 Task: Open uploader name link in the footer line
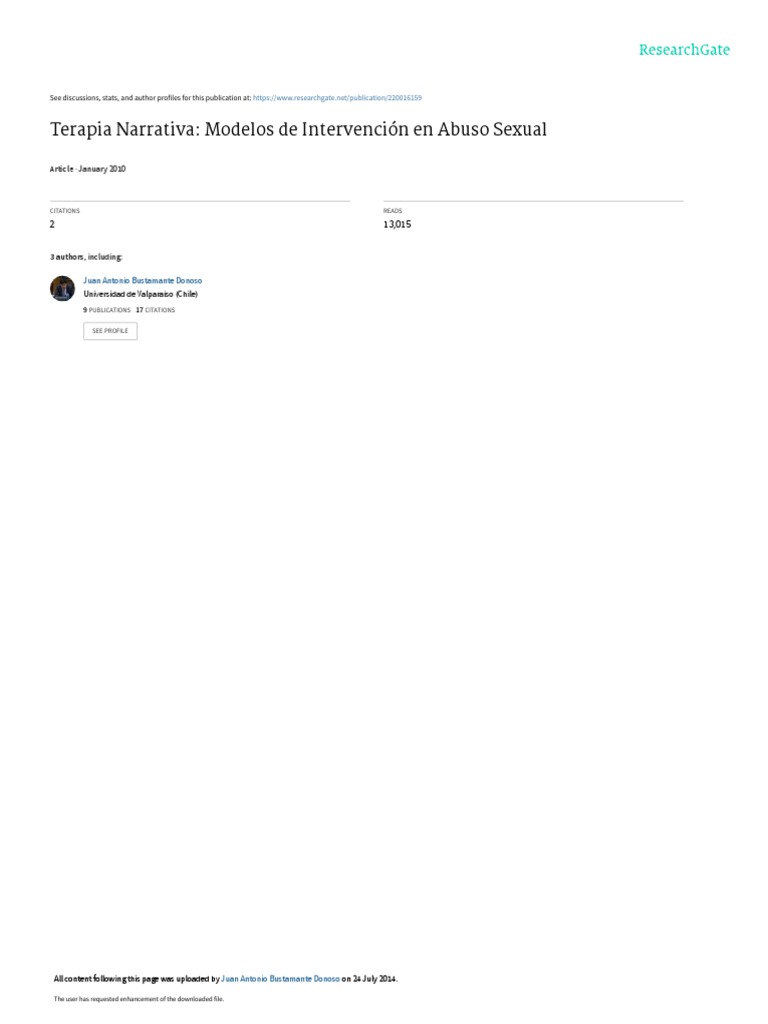pos(280,979)
